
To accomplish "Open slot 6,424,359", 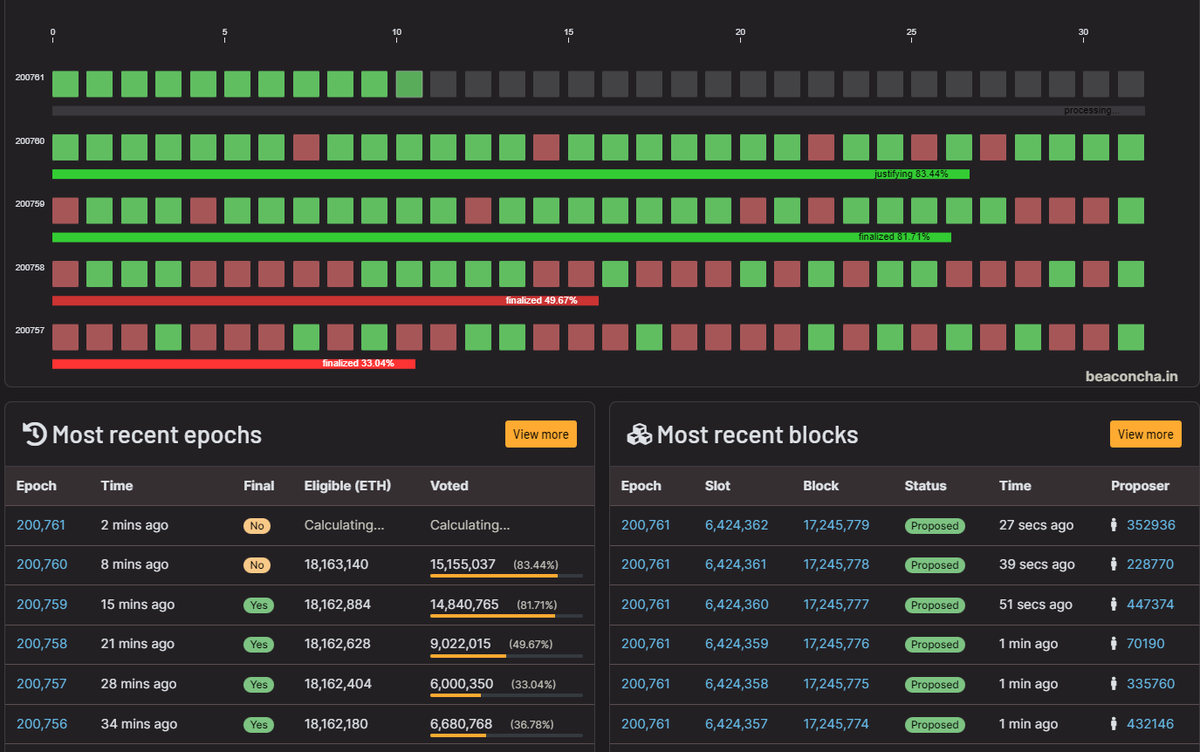I will click(737, 644).
